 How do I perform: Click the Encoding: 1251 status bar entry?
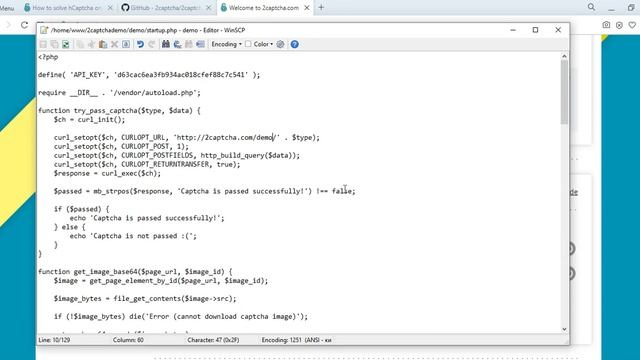coord(296,340)
